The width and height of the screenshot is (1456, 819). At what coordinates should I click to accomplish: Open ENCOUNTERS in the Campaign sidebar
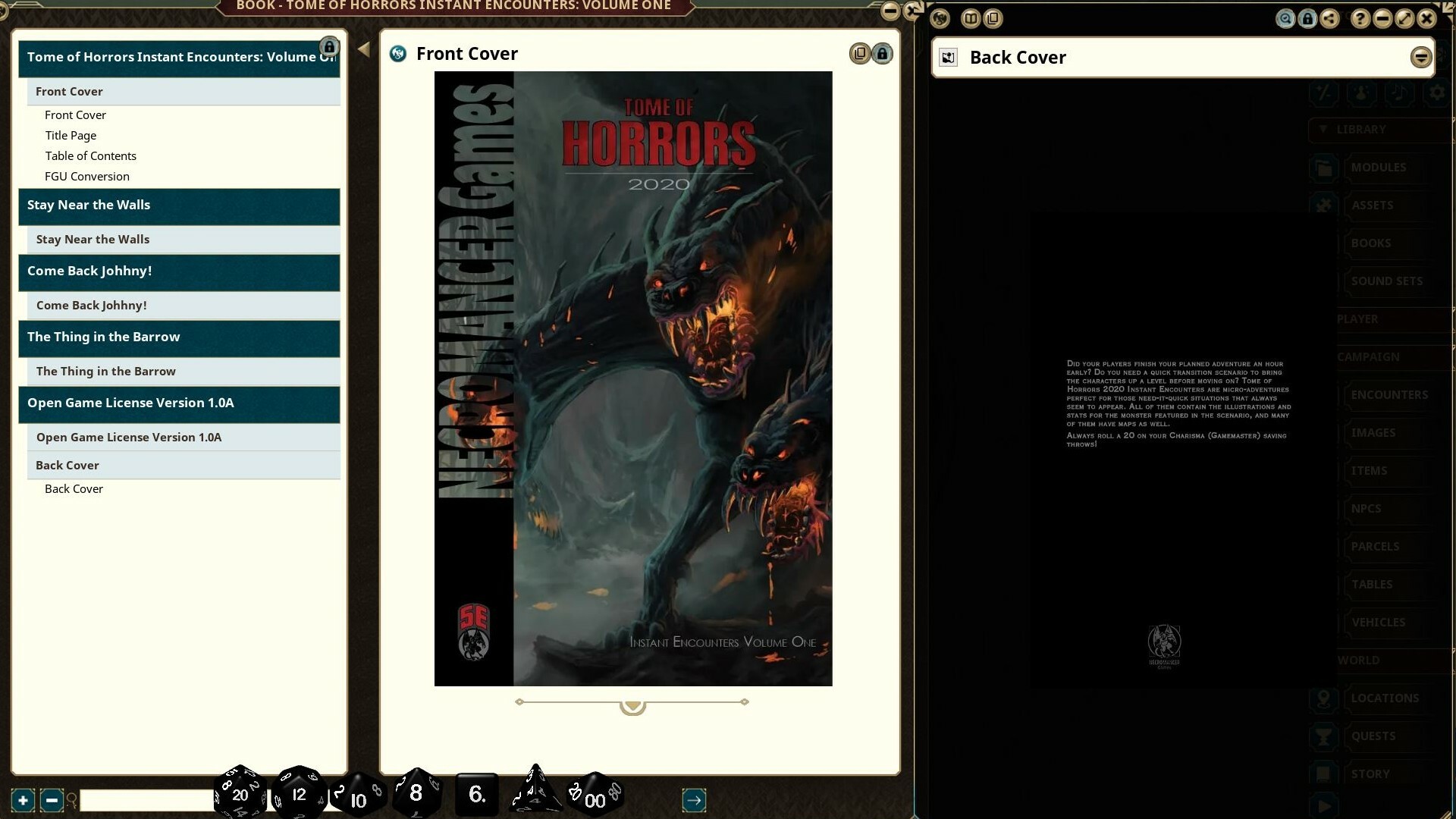pos(1389,394)
